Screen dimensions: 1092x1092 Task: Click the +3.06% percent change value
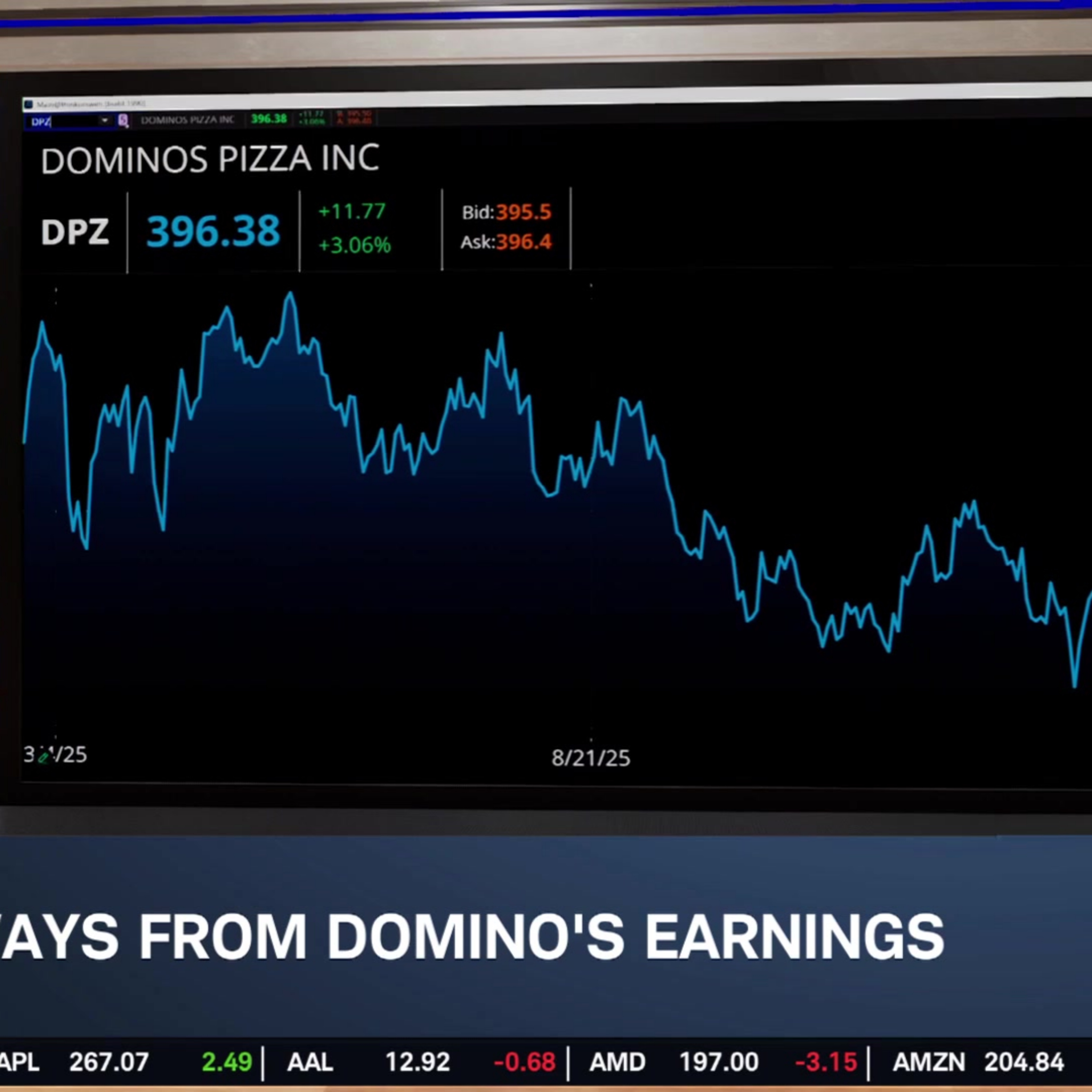pos(355,245)
